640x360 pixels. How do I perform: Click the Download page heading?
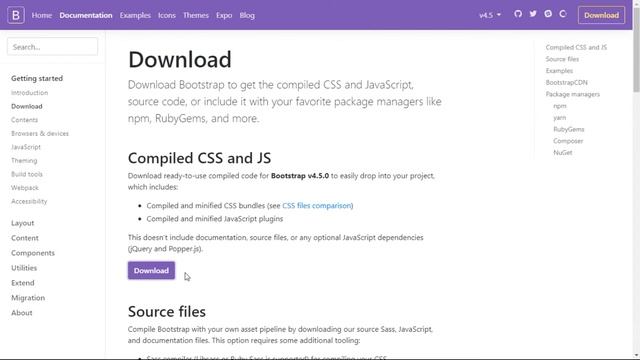180,59
